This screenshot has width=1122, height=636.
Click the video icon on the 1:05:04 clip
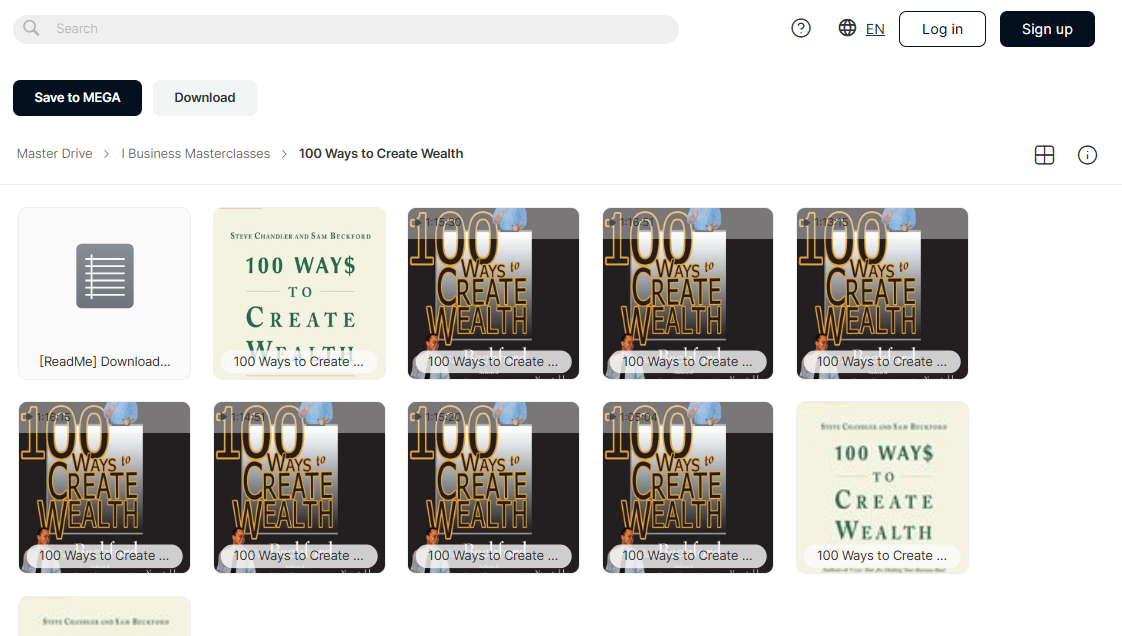click(x=610, y=416)
